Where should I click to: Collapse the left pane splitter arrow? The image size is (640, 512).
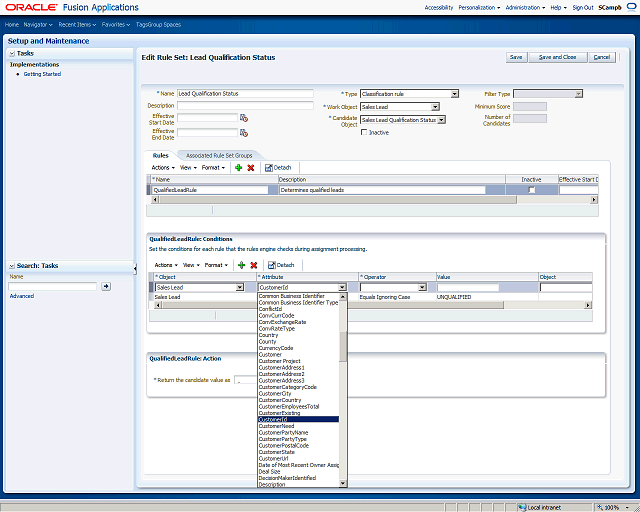135,268
